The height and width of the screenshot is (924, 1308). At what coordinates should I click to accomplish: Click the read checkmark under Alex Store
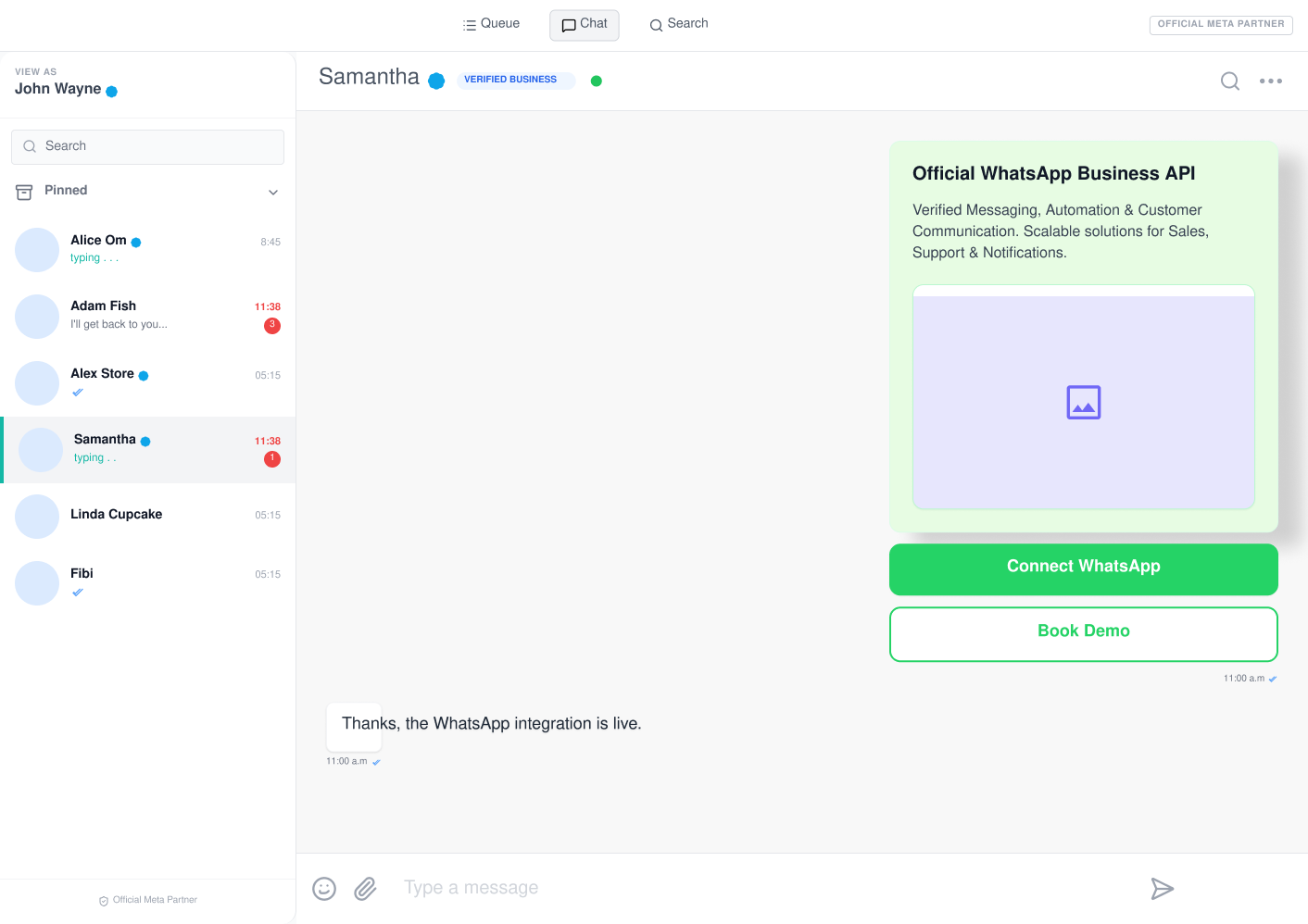(78, 393)
